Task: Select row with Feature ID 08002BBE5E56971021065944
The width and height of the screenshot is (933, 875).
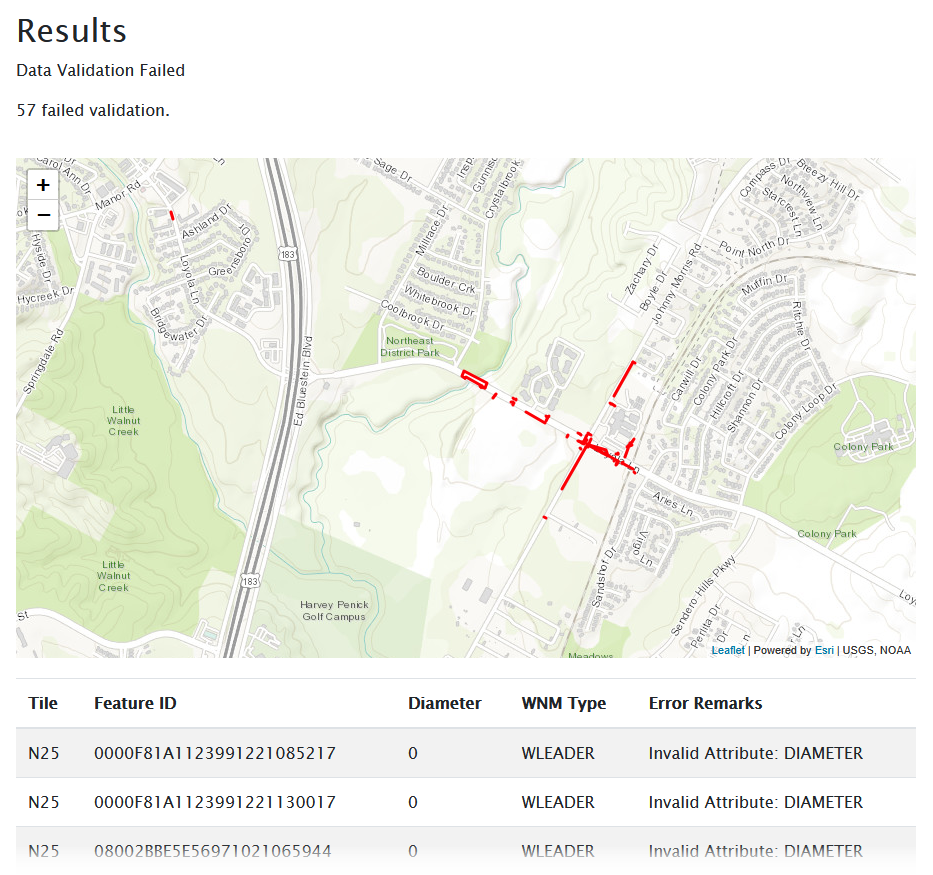Action: [x=212, y=851]
